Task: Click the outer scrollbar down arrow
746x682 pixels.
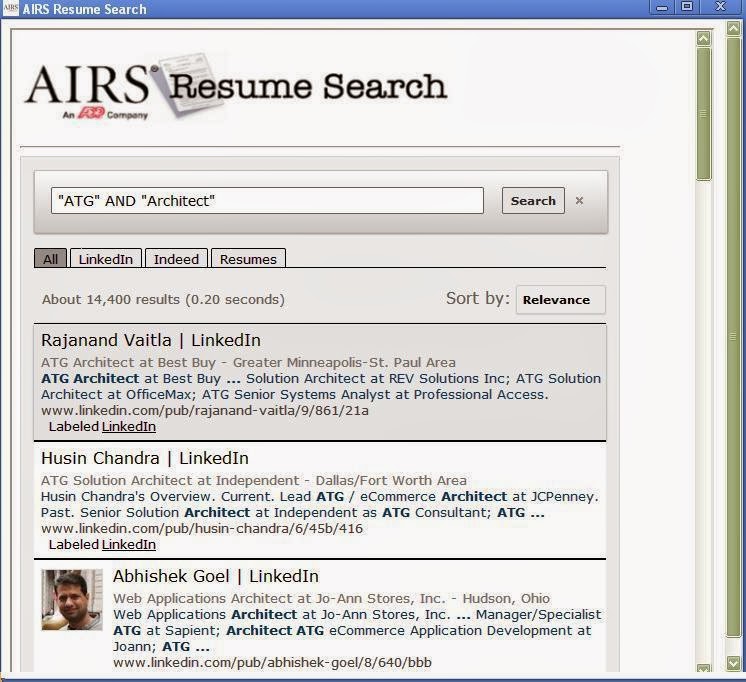Action: tap(734, 662)
